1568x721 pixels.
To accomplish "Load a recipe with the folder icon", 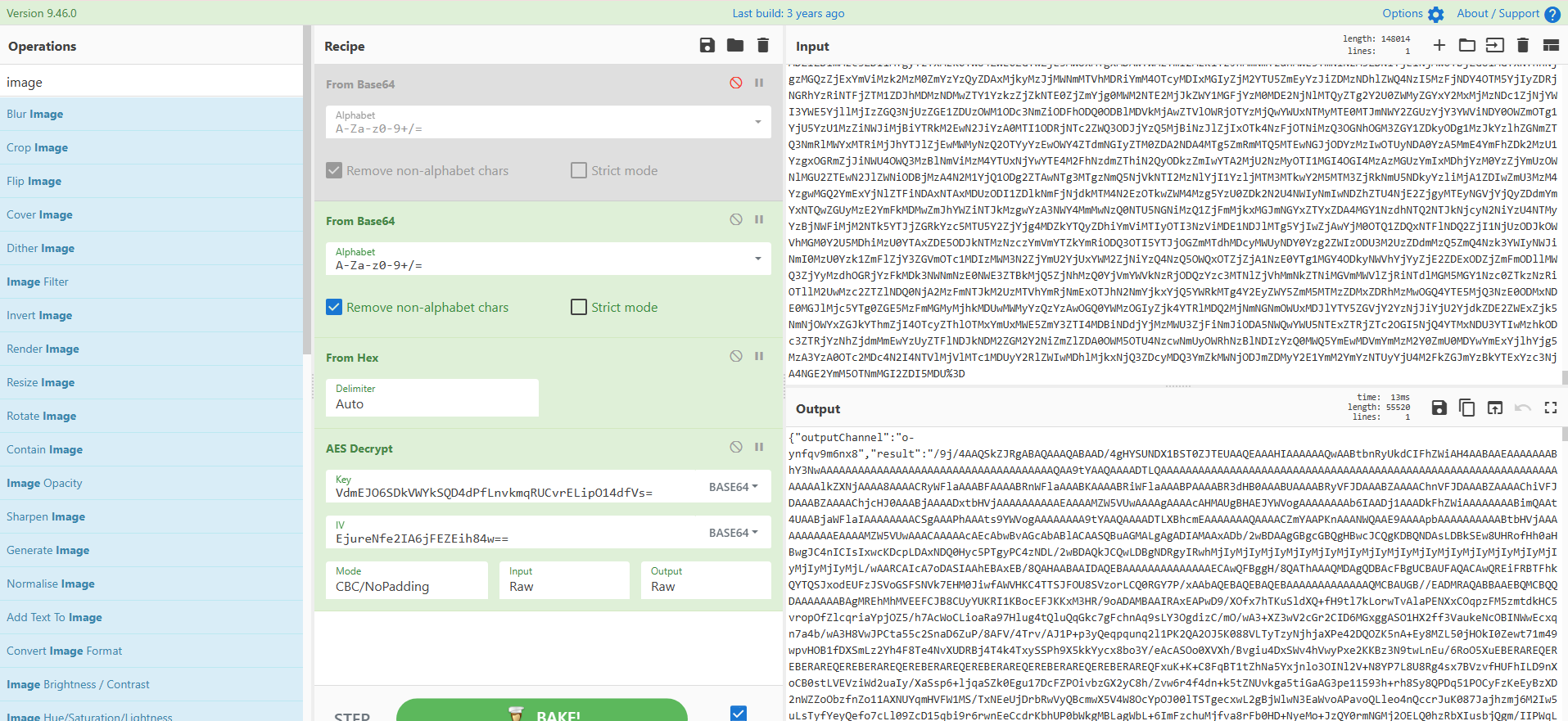I will (735, 46).
